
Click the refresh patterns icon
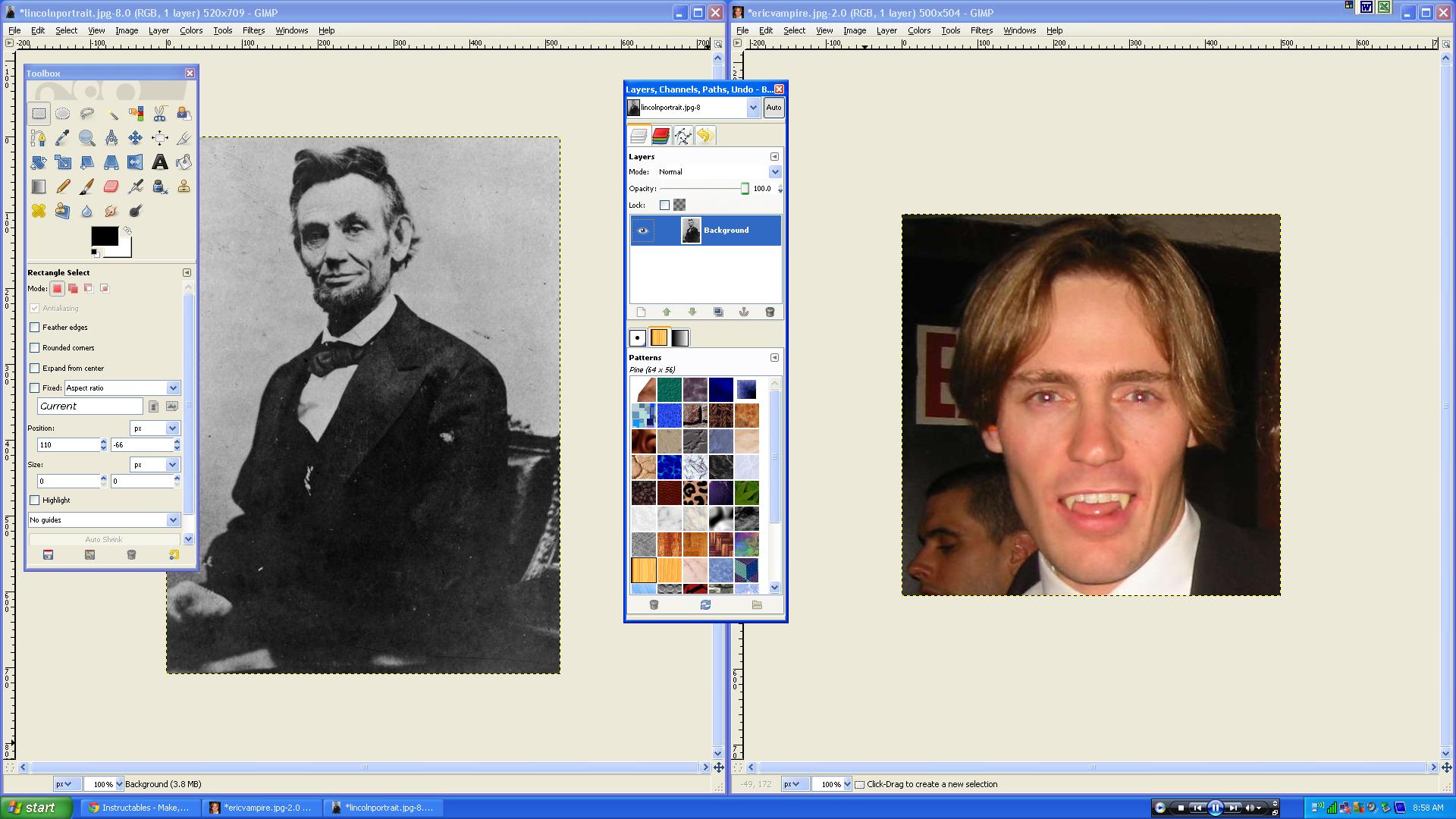pos(705,605)
